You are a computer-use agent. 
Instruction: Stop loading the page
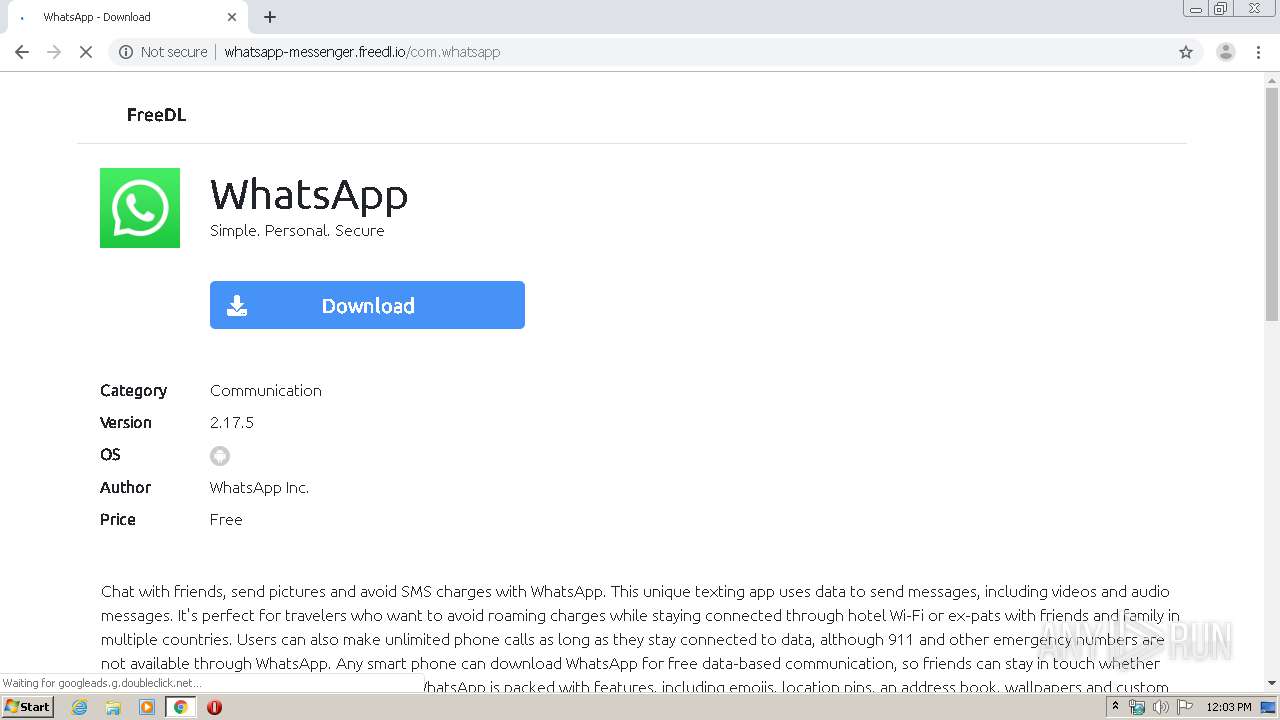pos(86,52)
